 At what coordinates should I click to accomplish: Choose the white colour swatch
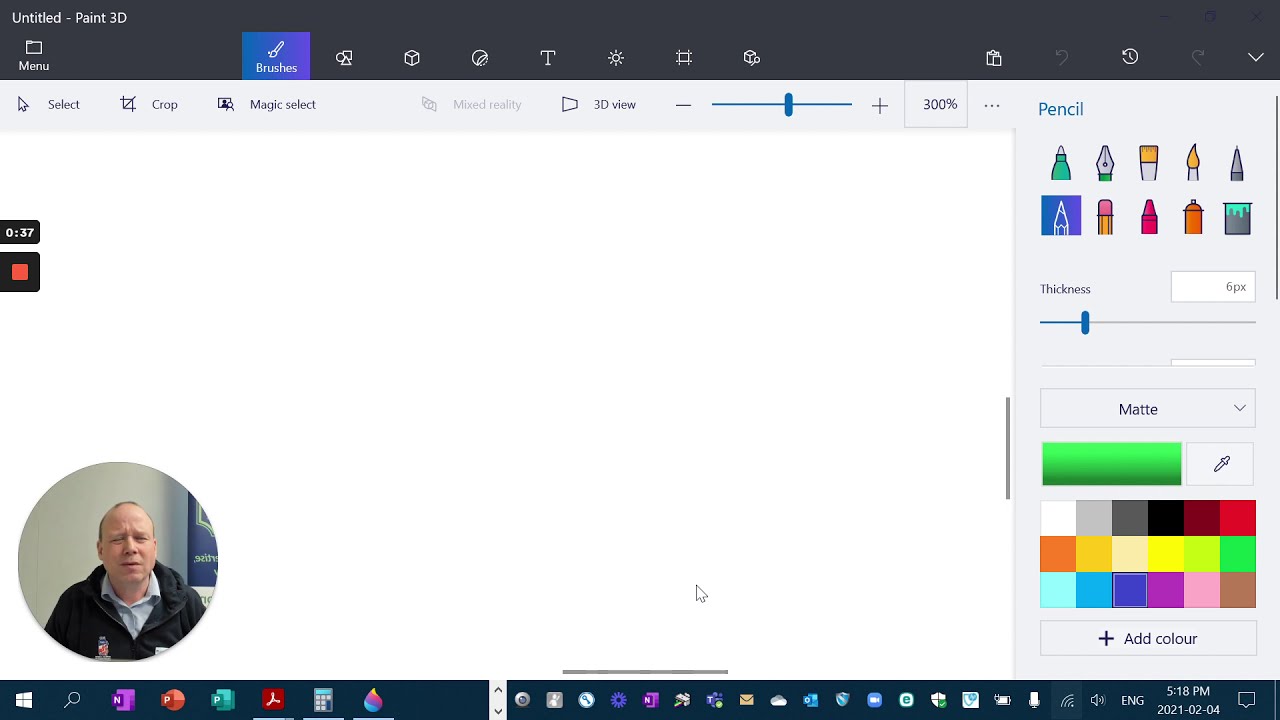(x=1058, y=518)
